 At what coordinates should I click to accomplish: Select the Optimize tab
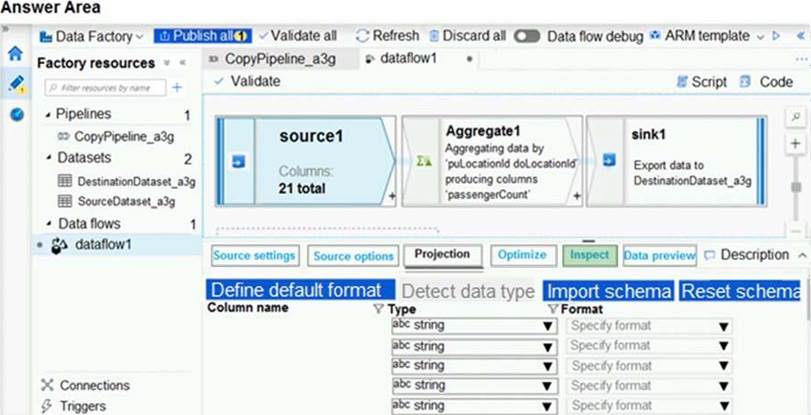click(x=522, y=256)
